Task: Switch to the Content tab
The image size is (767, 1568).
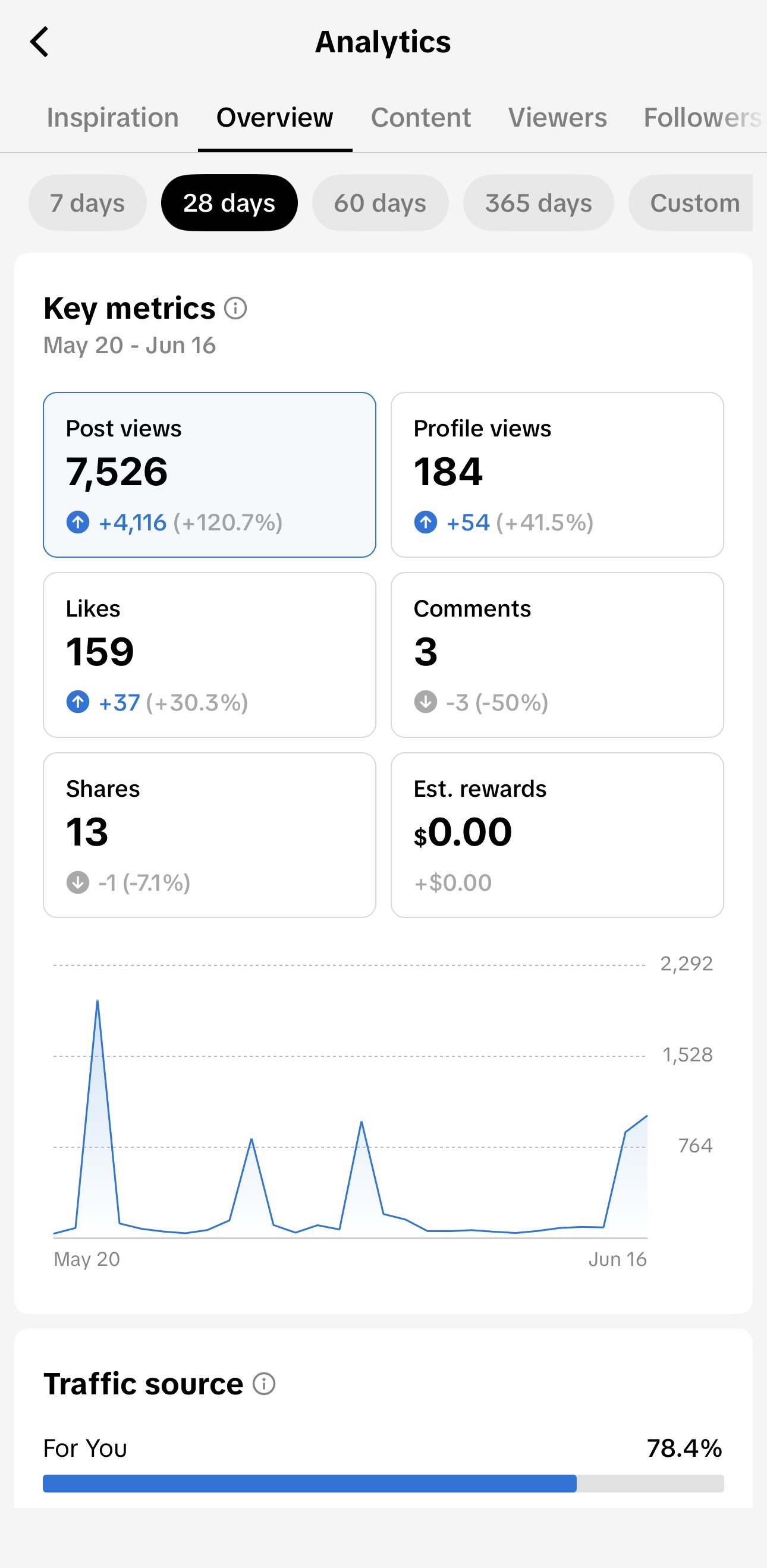Action: tap(420, 118)
